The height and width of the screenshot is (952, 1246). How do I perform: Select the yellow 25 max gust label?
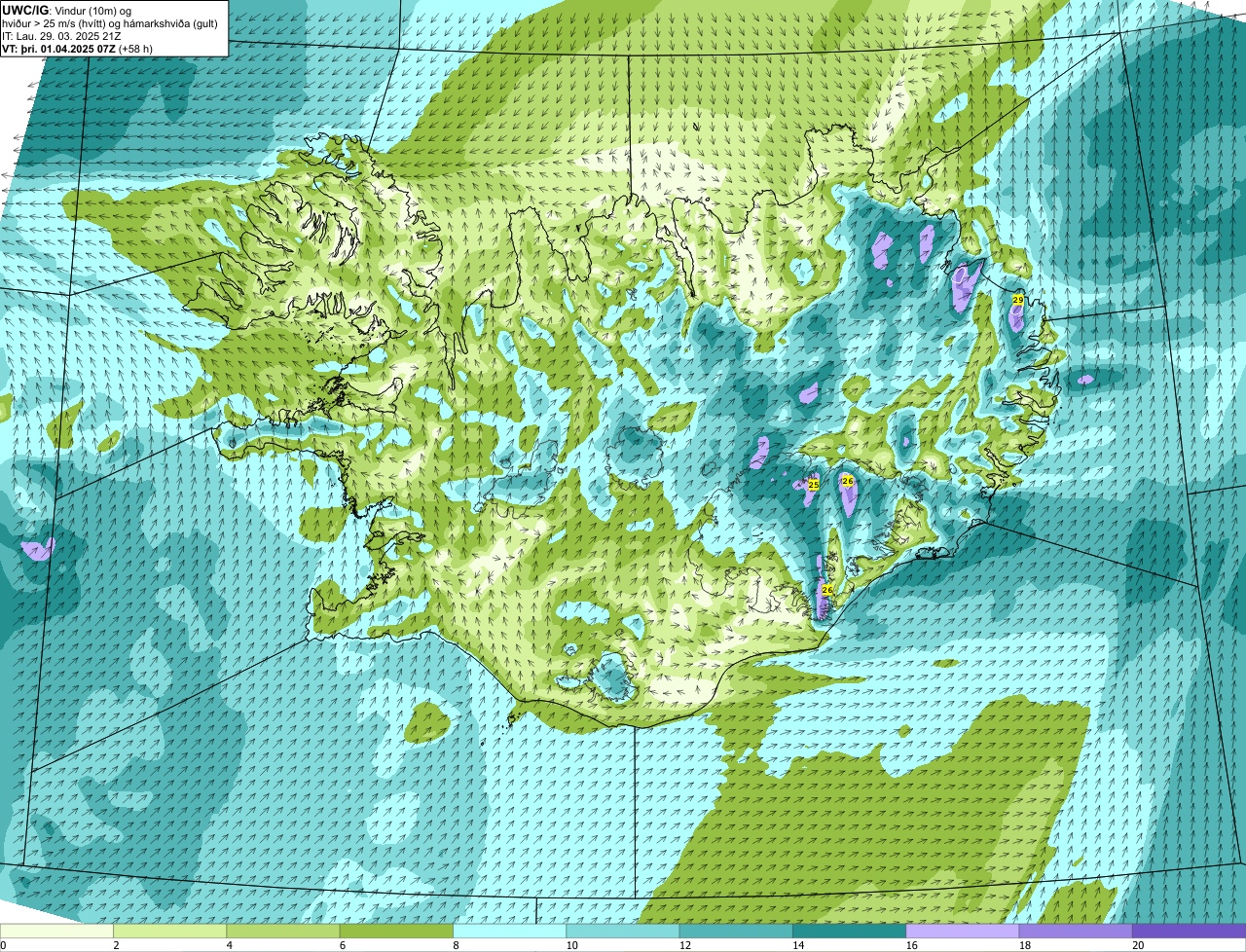[814, 484]
